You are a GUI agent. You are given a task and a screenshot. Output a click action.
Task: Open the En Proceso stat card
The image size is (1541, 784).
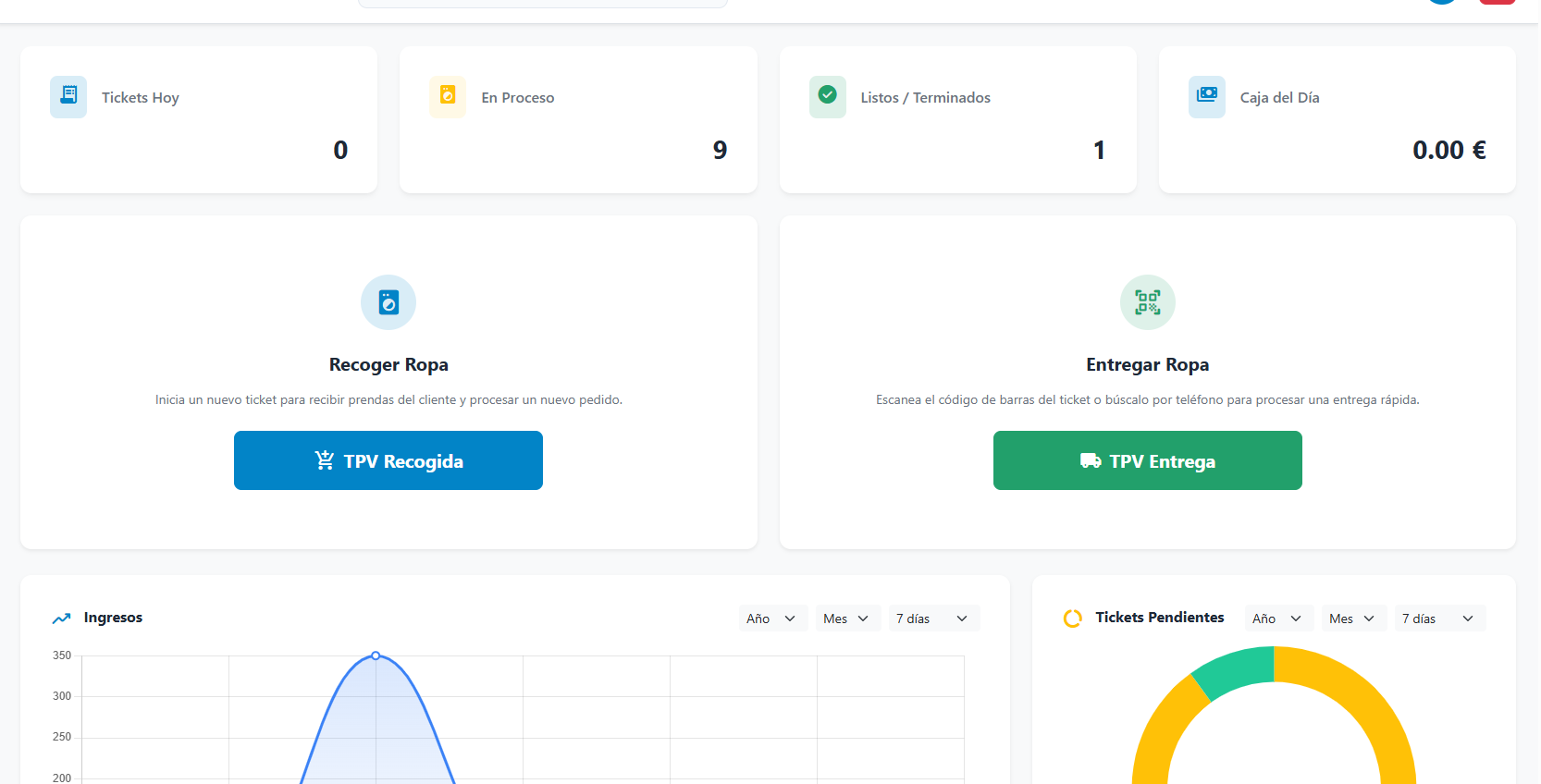click(578, 120)
